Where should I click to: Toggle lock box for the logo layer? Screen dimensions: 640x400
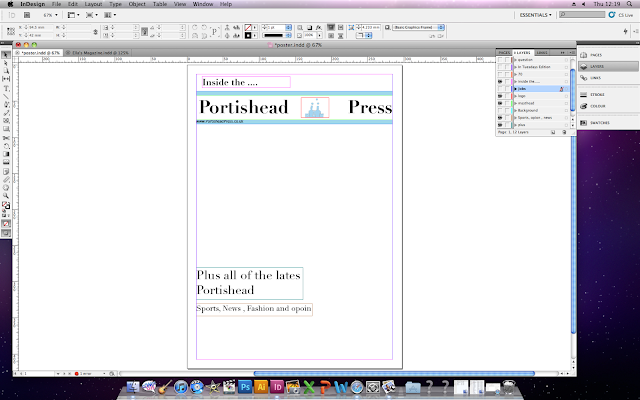click(507, 96)
